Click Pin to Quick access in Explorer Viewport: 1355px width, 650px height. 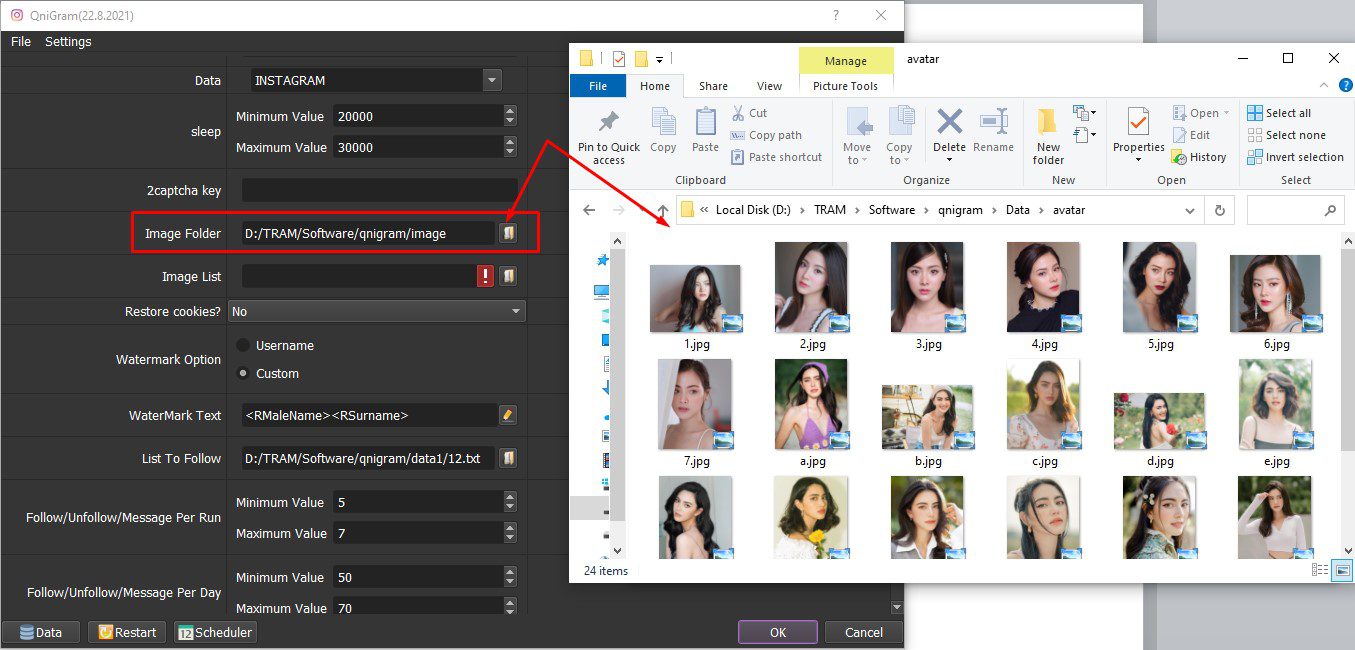pyautogui.click(x=608, y=136)
